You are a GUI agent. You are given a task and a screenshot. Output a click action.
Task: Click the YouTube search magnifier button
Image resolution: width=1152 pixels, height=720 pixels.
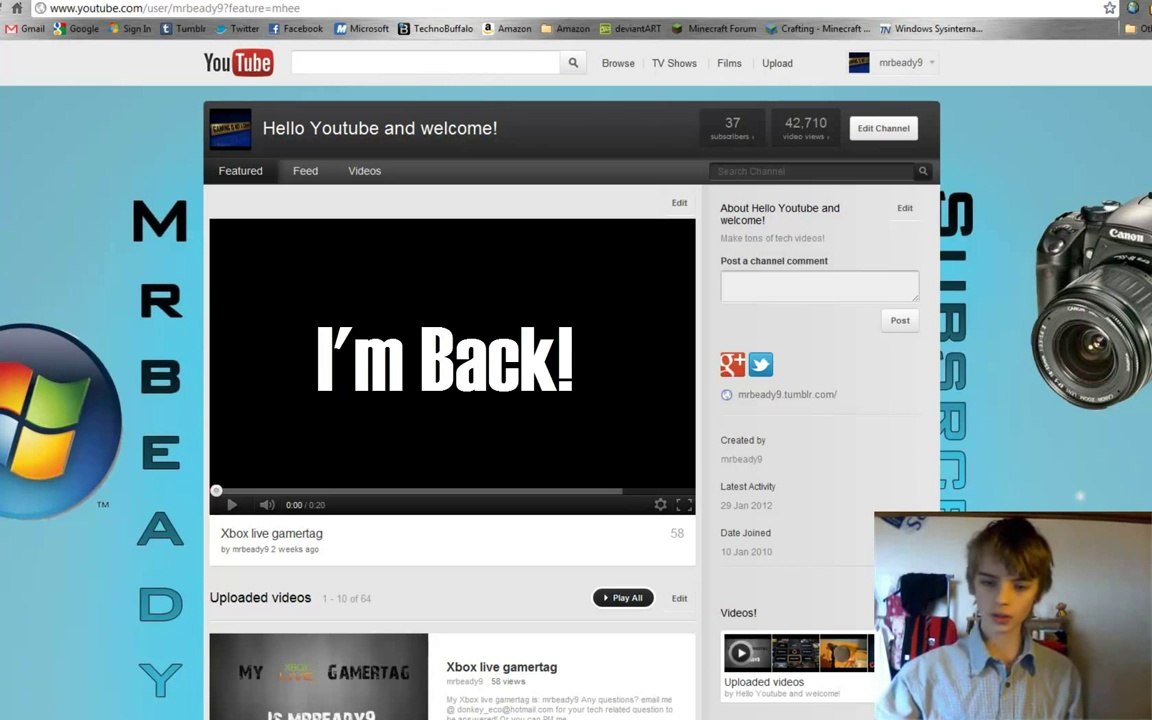click(x=573, y=63)
